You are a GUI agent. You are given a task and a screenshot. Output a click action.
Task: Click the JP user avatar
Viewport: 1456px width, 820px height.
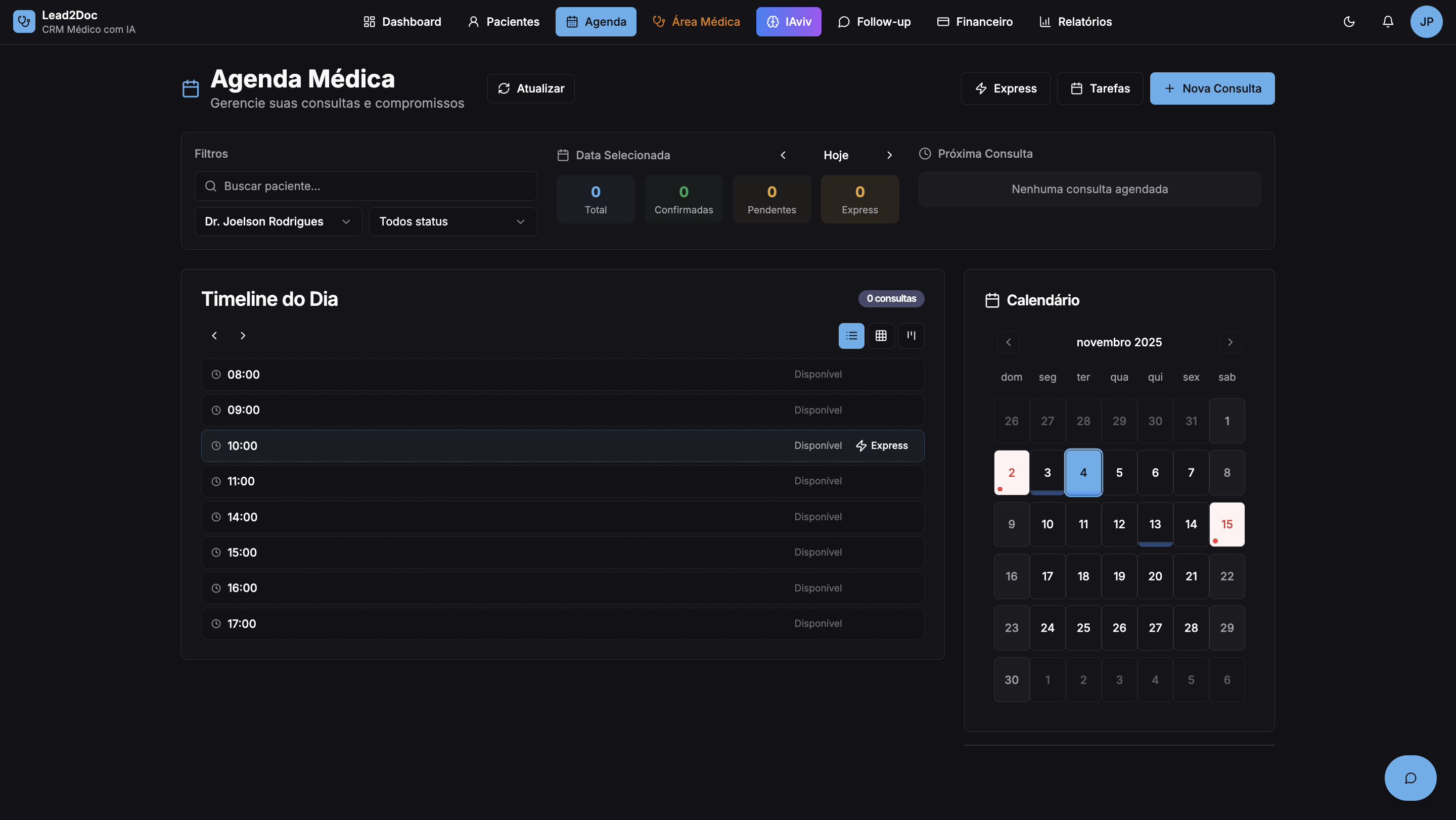click(1426, 21)
